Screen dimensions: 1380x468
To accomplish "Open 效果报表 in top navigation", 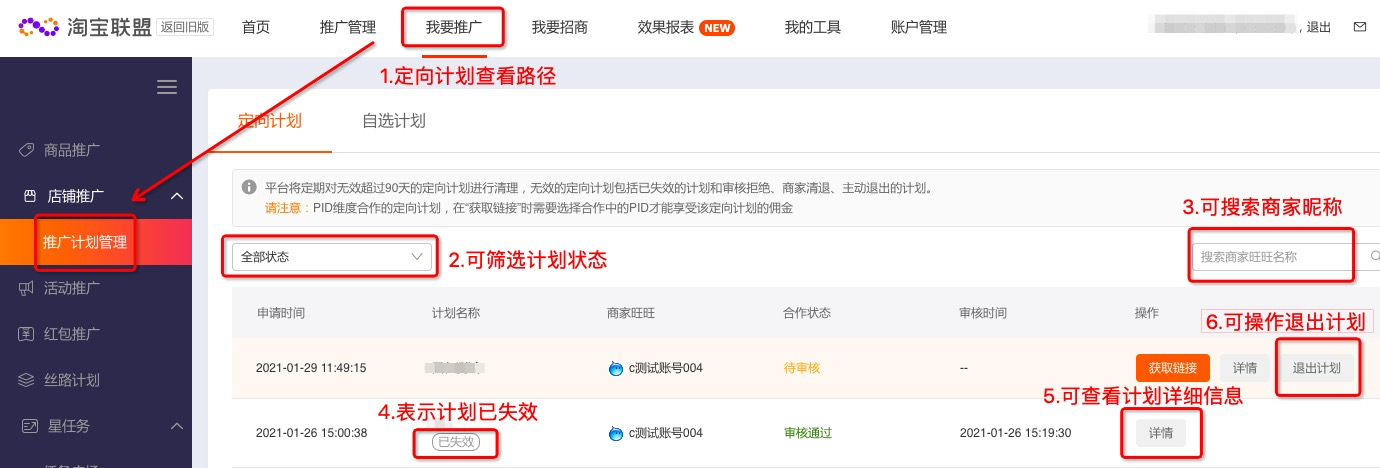I will point(666,28).
